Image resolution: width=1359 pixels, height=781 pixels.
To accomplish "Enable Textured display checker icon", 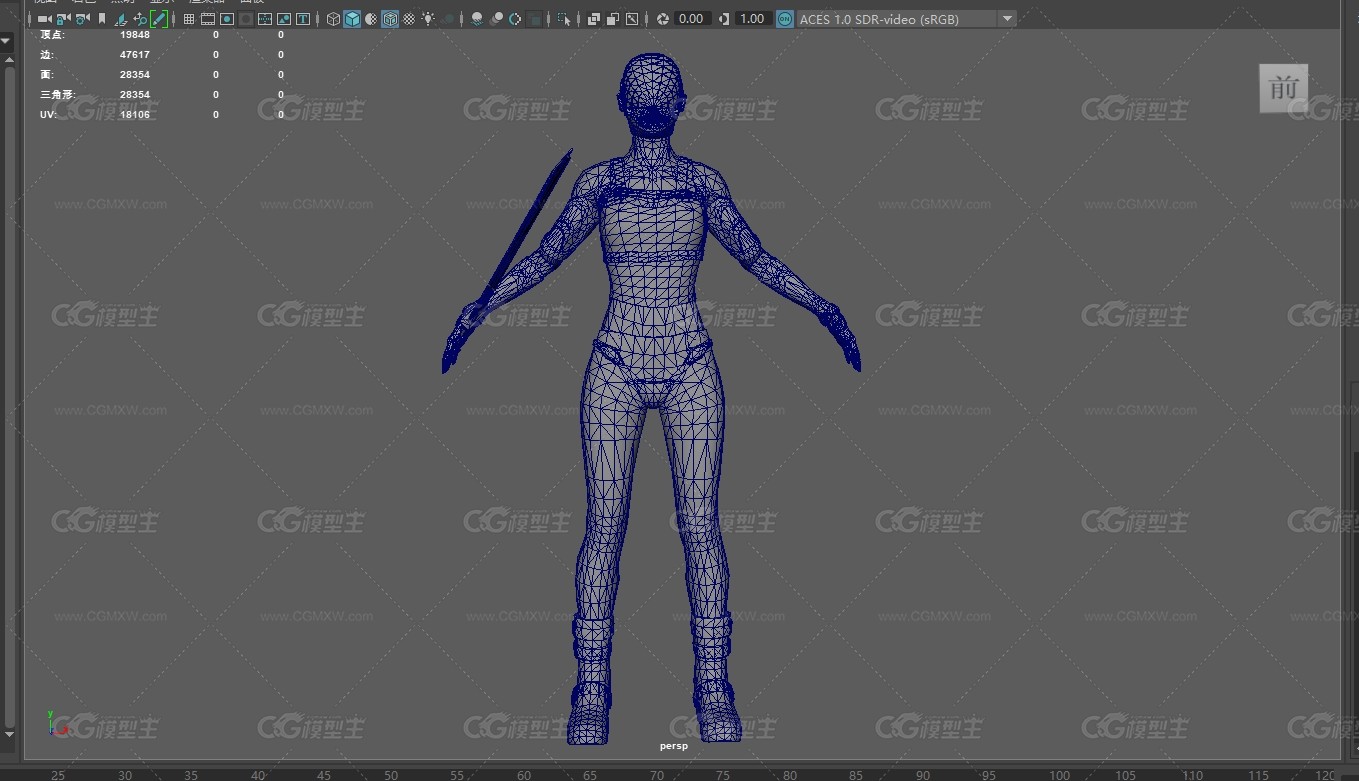I will (409, 19).
